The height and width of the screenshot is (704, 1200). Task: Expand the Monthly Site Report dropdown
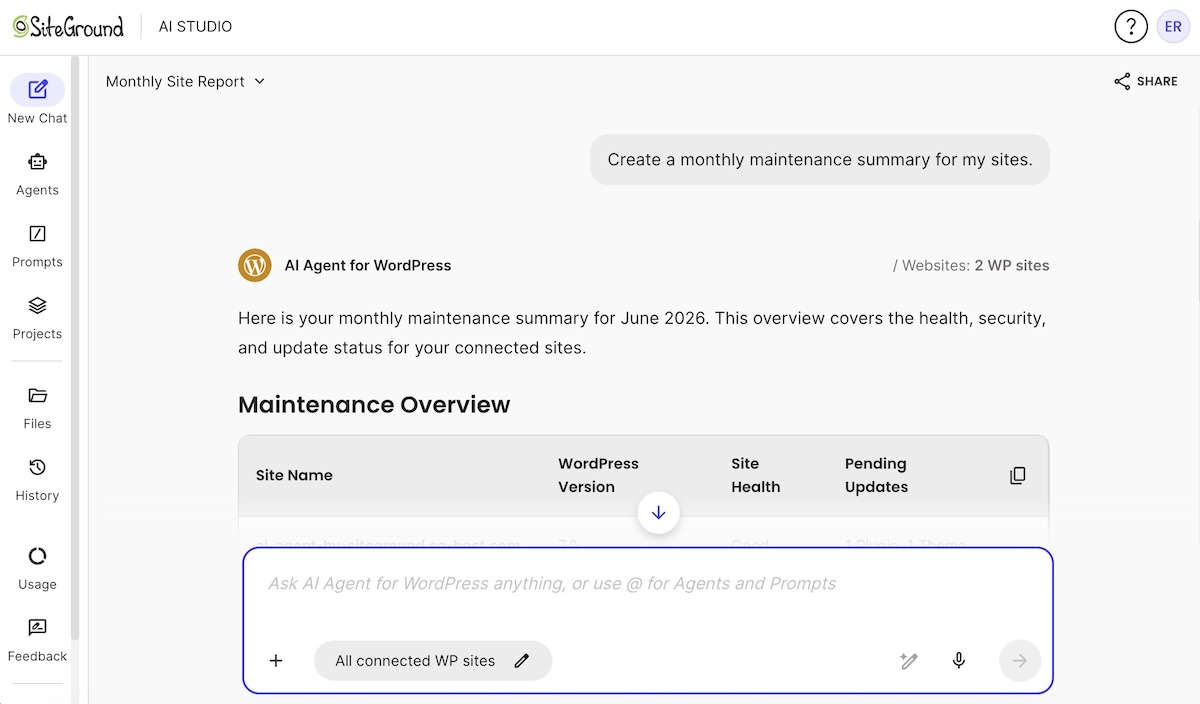186,81
